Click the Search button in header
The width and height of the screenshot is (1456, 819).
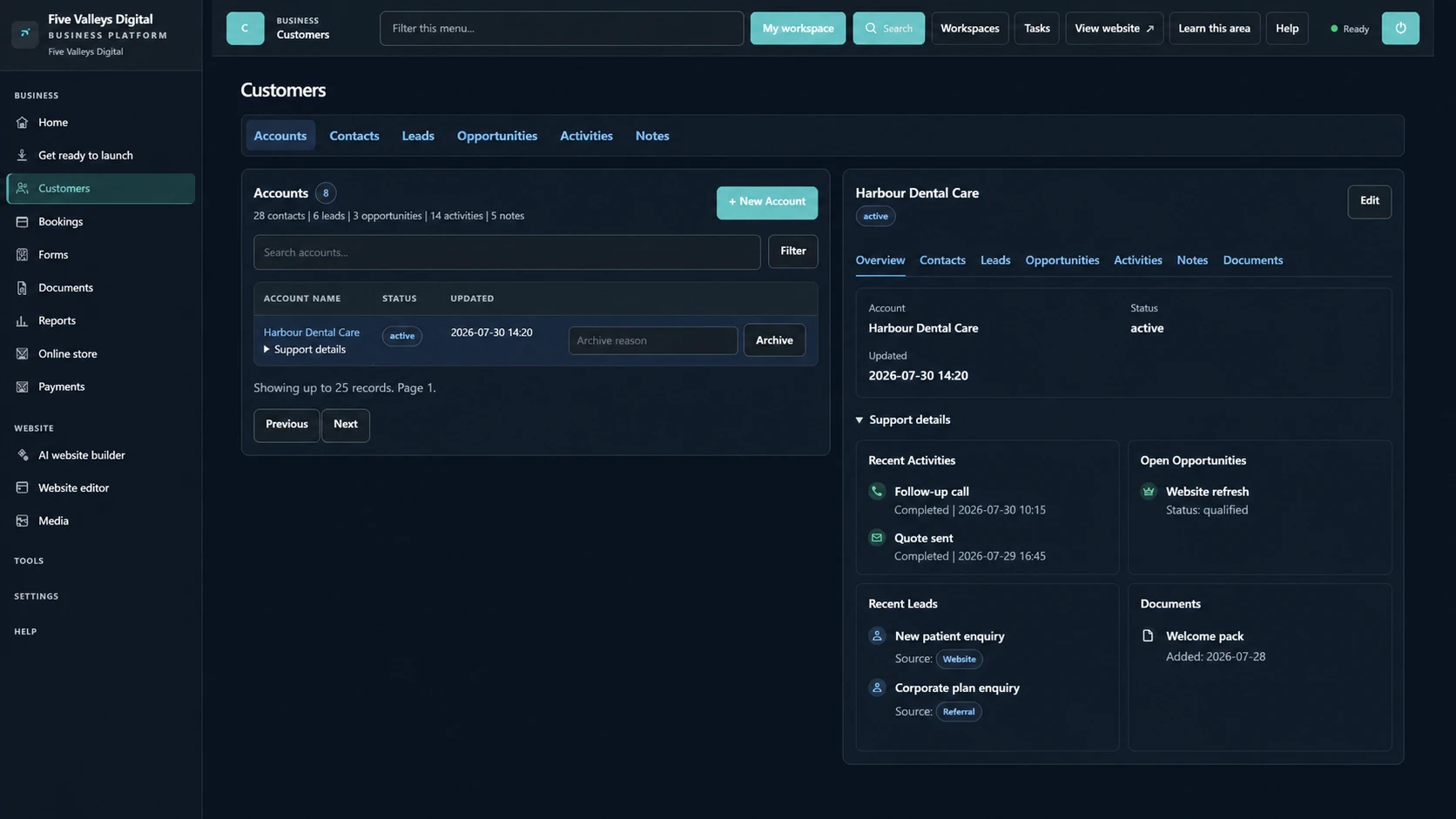(x=888, y=29)
